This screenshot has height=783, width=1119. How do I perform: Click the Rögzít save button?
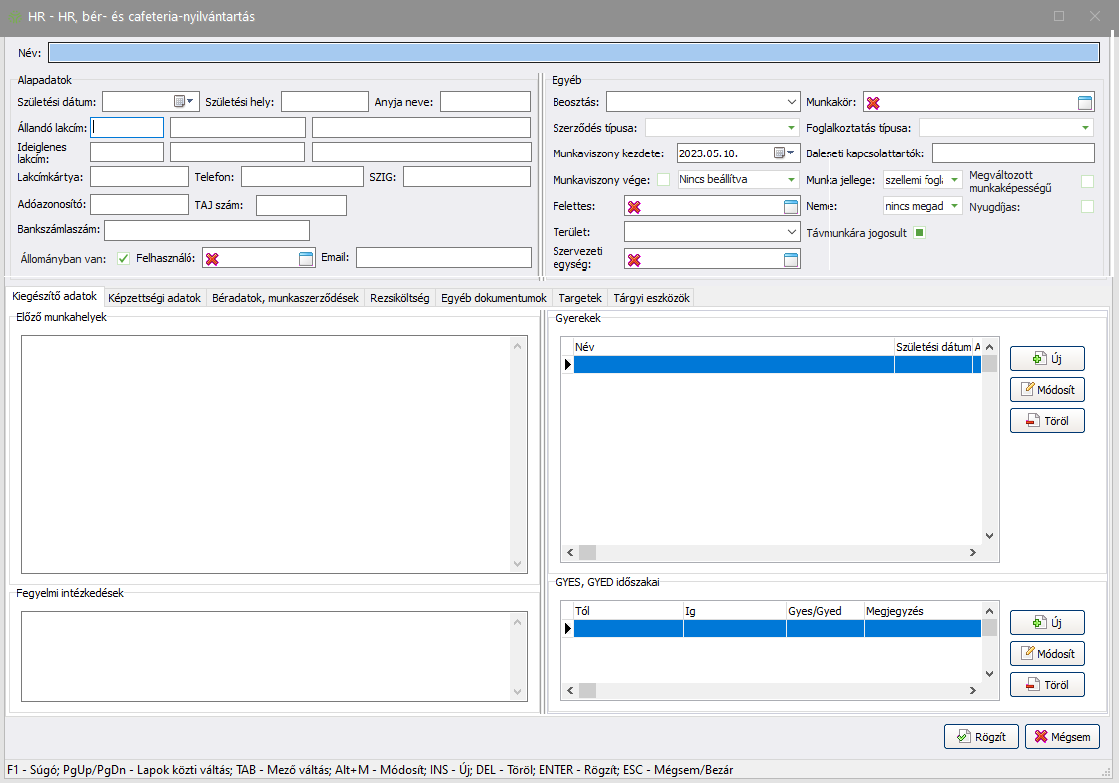tap(980, 736)
